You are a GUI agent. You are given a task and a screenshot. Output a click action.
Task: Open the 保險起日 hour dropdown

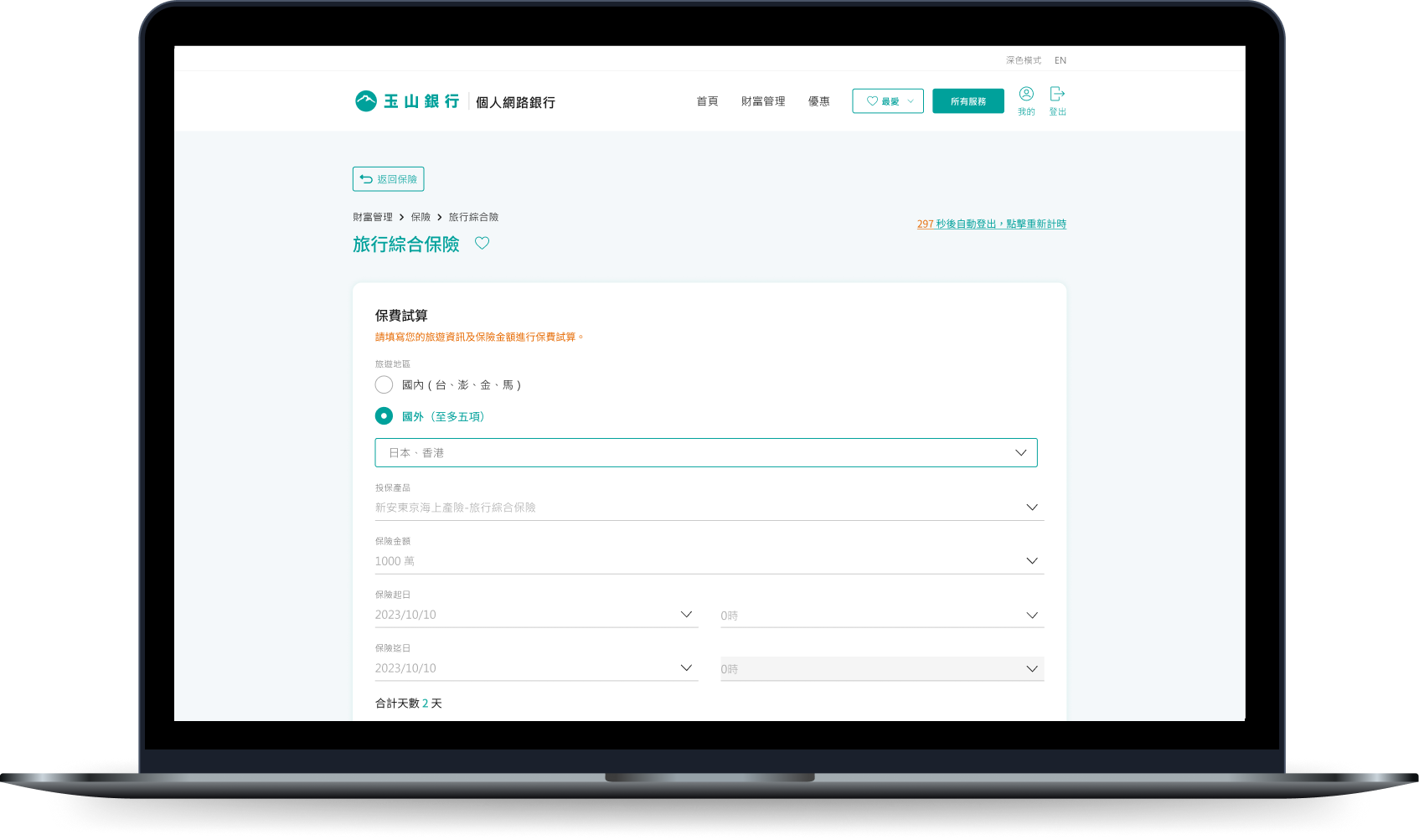(881, 616)
